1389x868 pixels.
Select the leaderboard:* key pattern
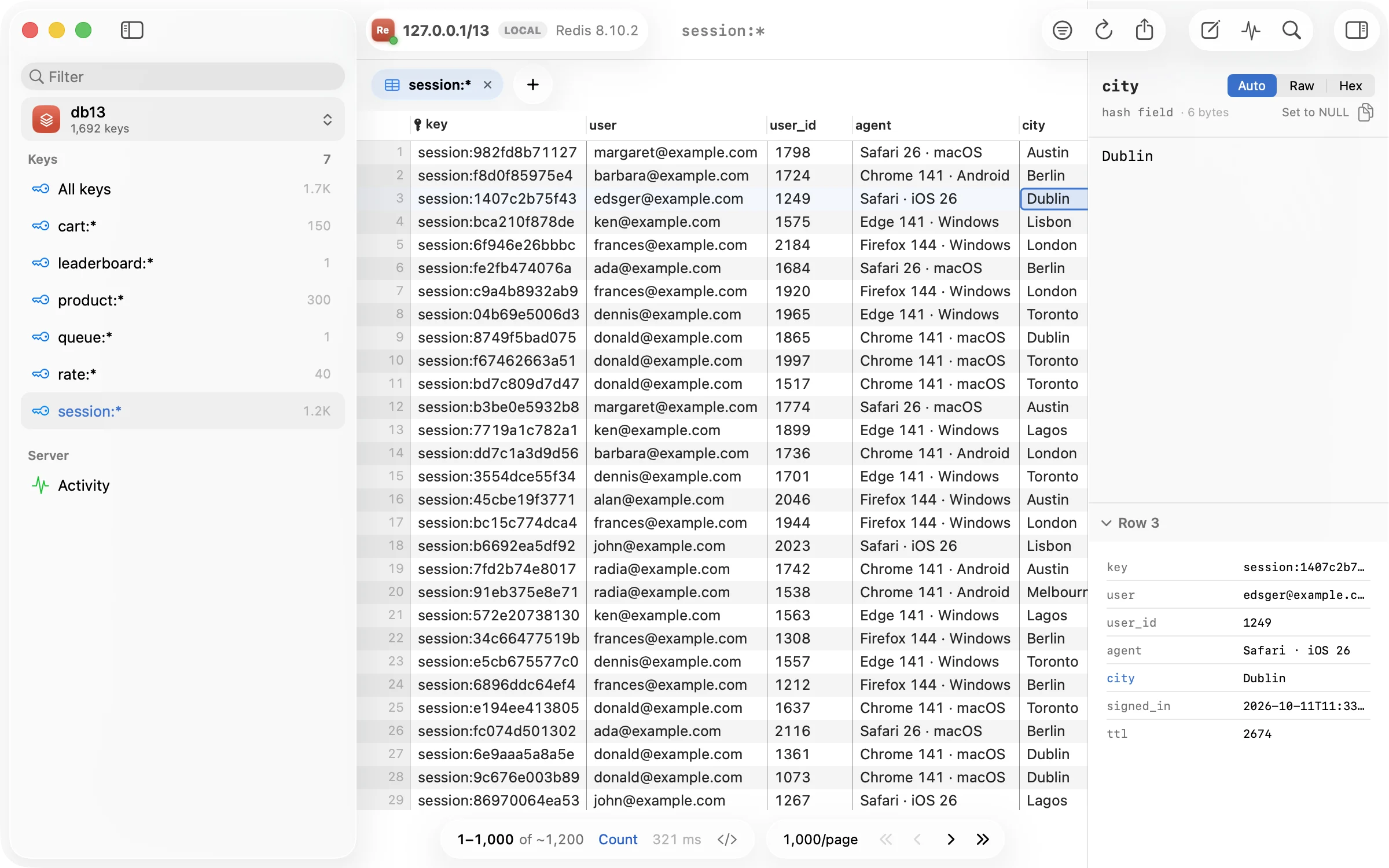pos(183,263)
